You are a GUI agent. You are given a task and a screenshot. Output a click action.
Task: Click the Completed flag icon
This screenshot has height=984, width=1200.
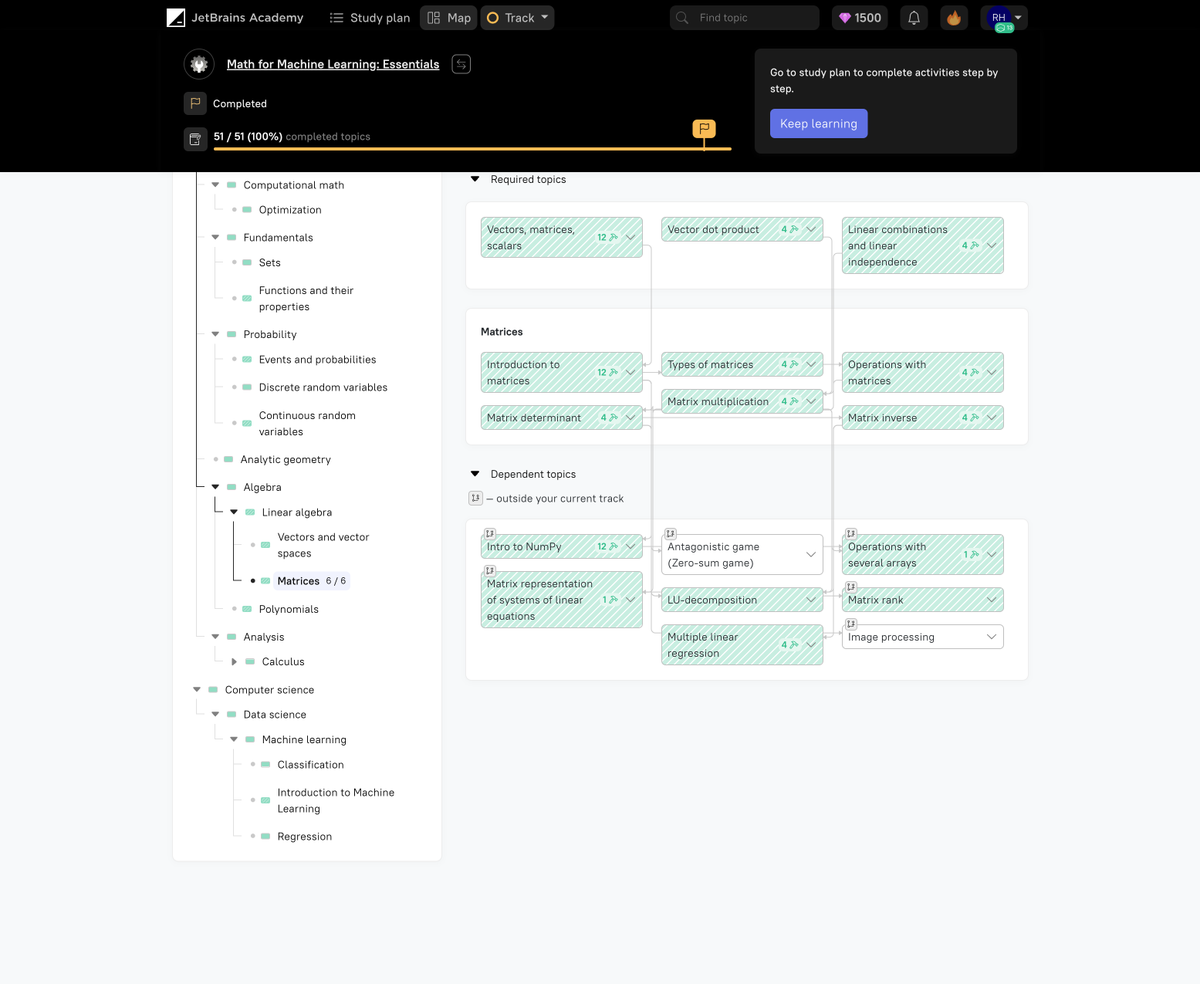[x=195, y=103]
